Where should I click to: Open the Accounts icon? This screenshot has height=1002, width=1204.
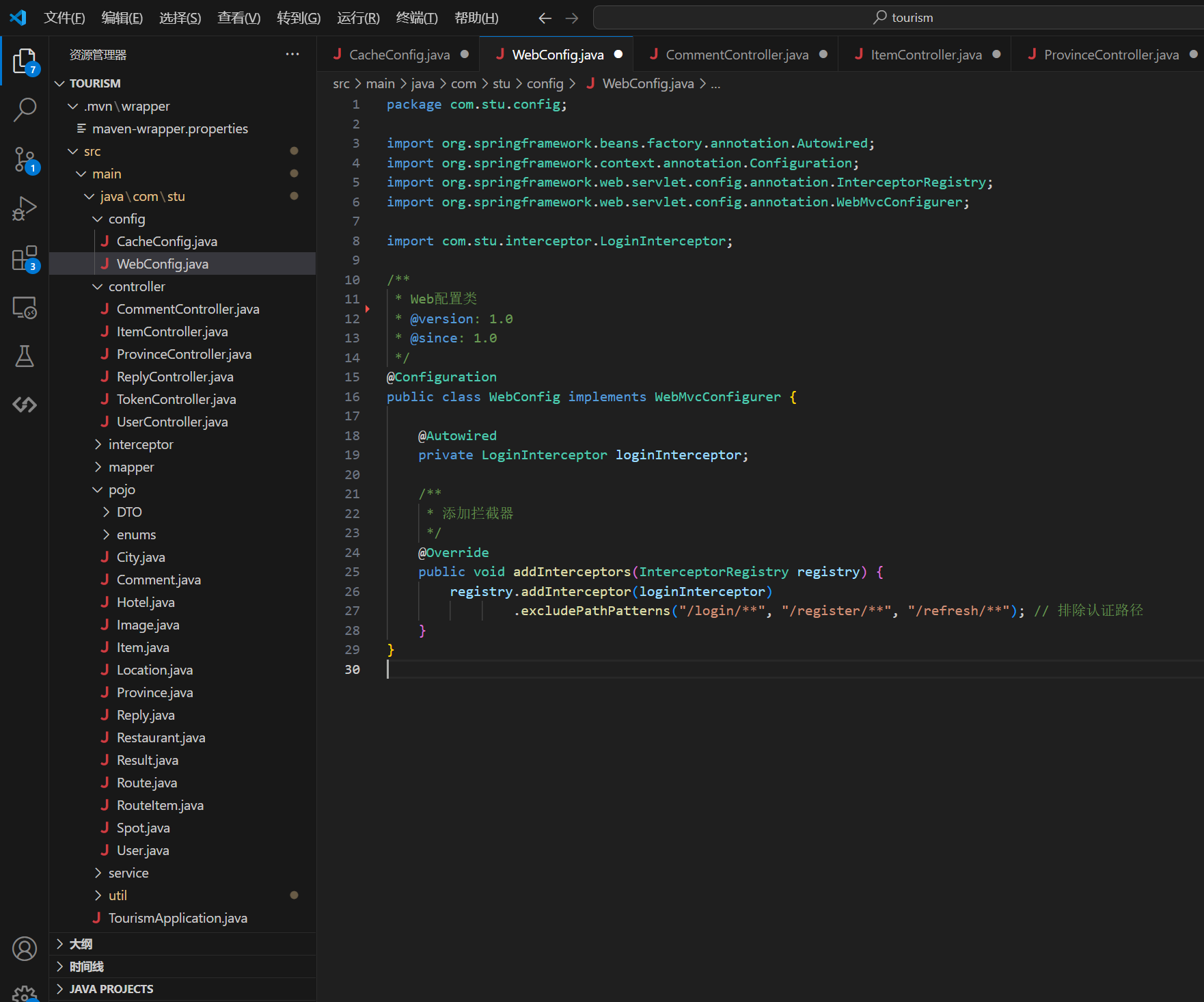pos(25,949)
